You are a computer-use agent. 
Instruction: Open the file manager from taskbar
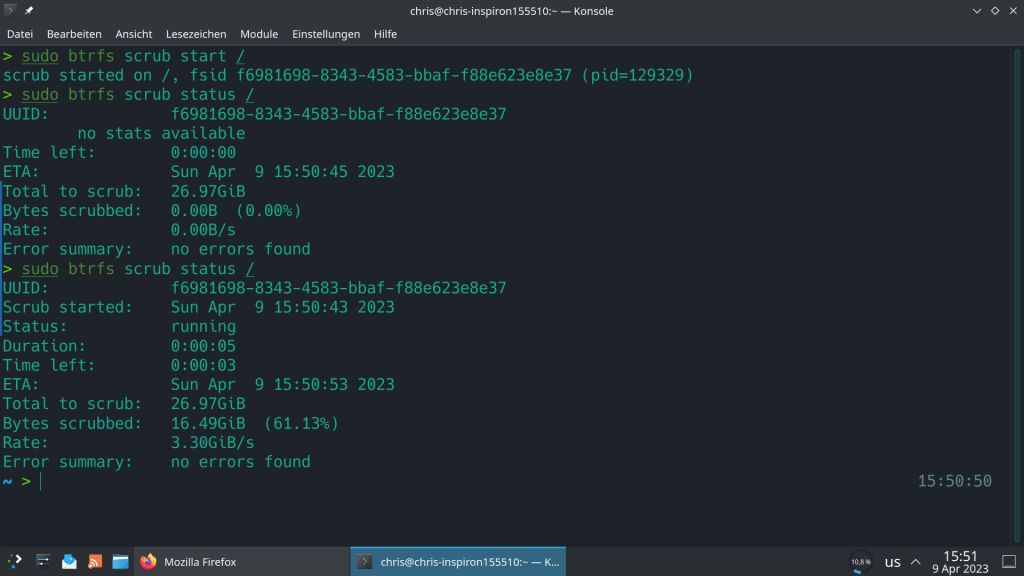point(120,561)
